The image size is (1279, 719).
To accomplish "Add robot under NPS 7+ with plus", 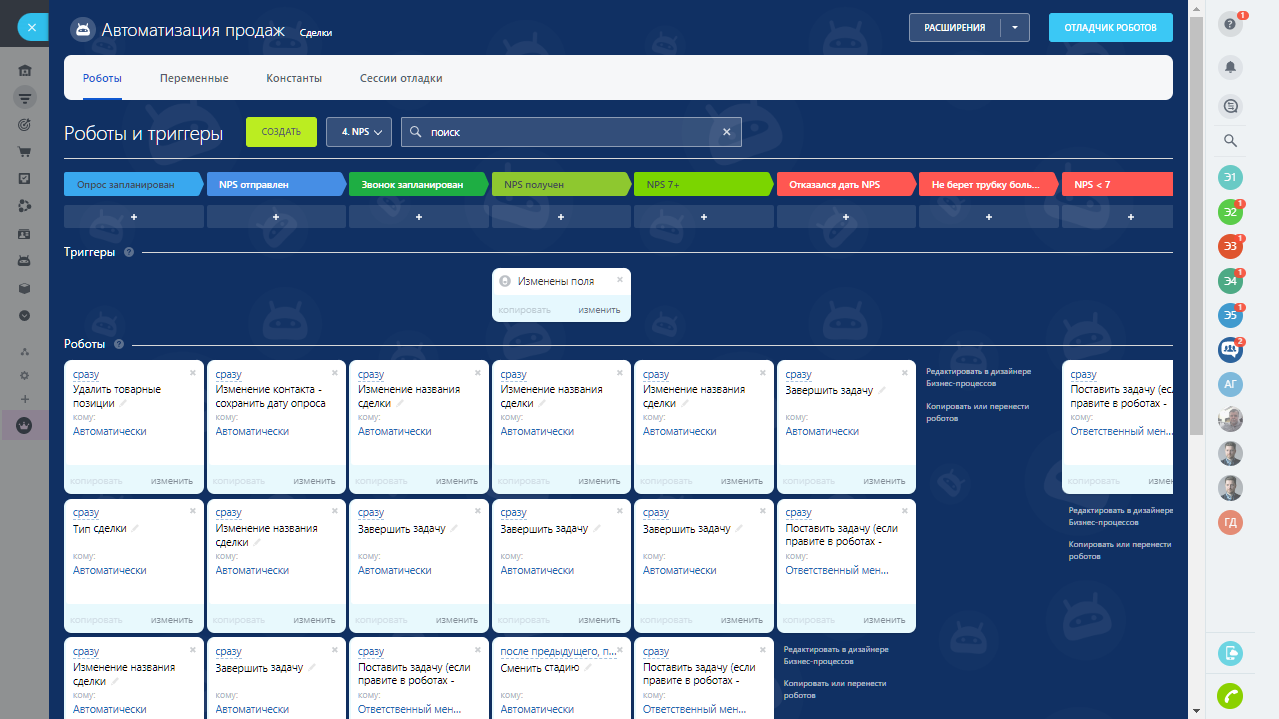I will coord(704,216).
